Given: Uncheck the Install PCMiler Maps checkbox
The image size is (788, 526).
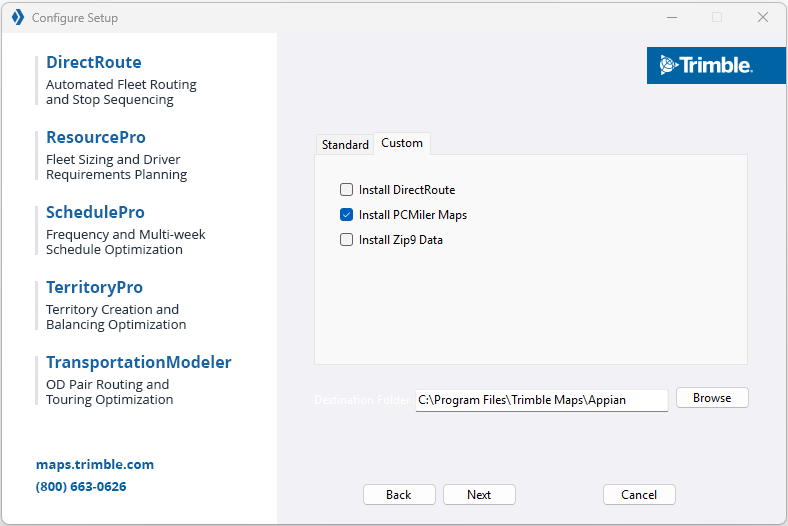Looking at the screenshot, I should [346, 215].
